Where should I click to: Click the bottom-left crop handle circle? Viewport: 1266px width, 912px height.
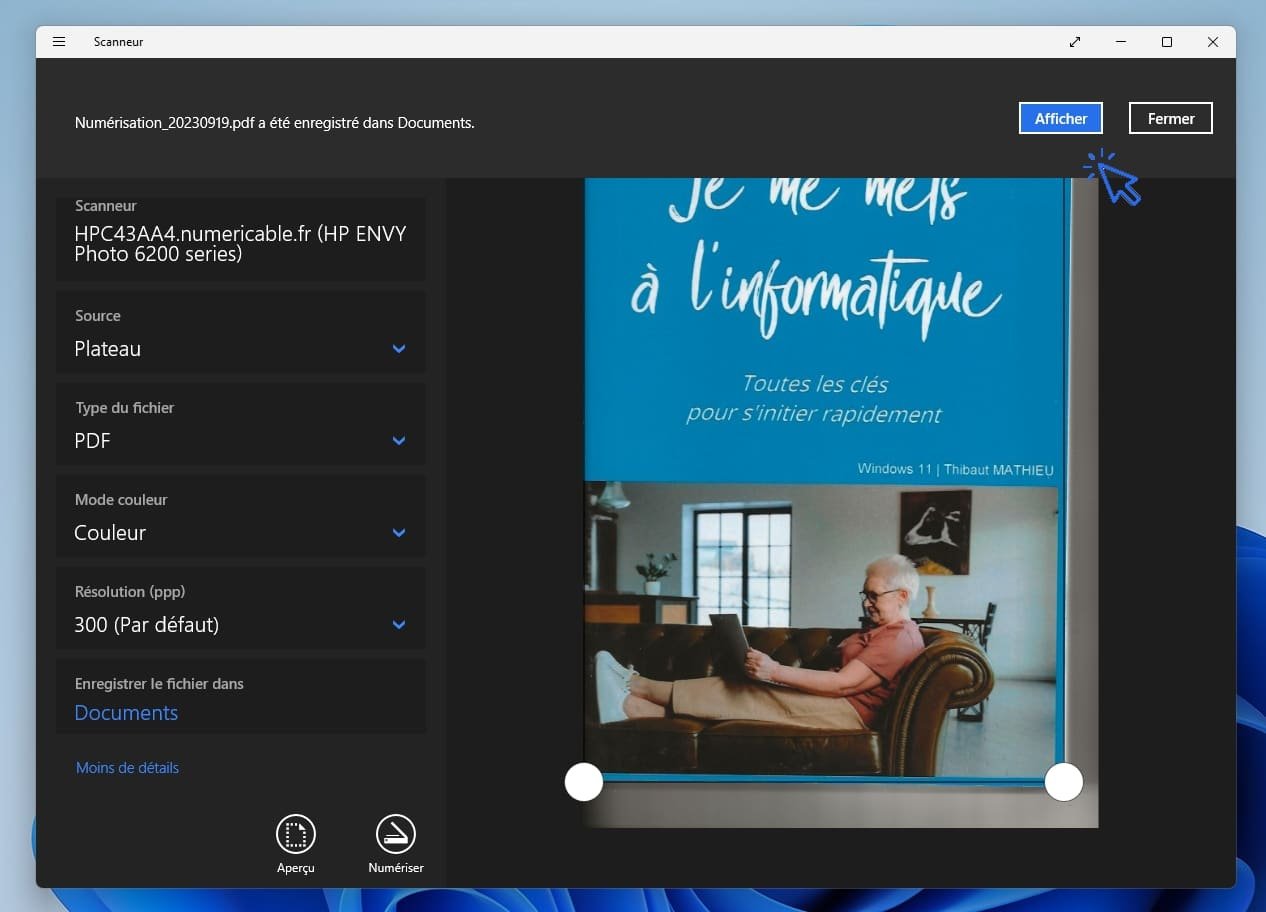(x=584, y=782)
